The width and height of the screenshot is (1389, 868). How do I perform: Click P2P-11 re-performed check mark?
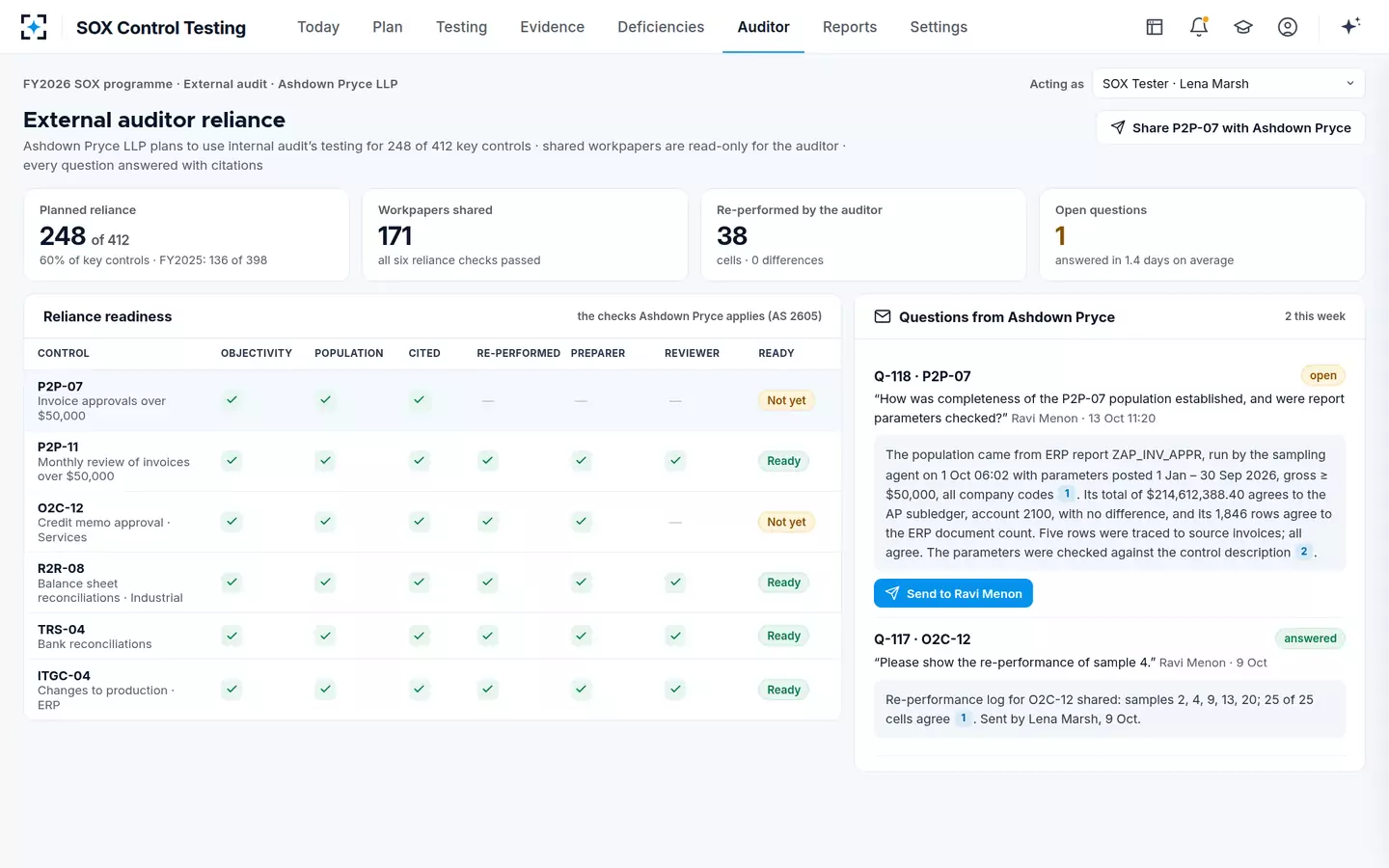[488, 461]
